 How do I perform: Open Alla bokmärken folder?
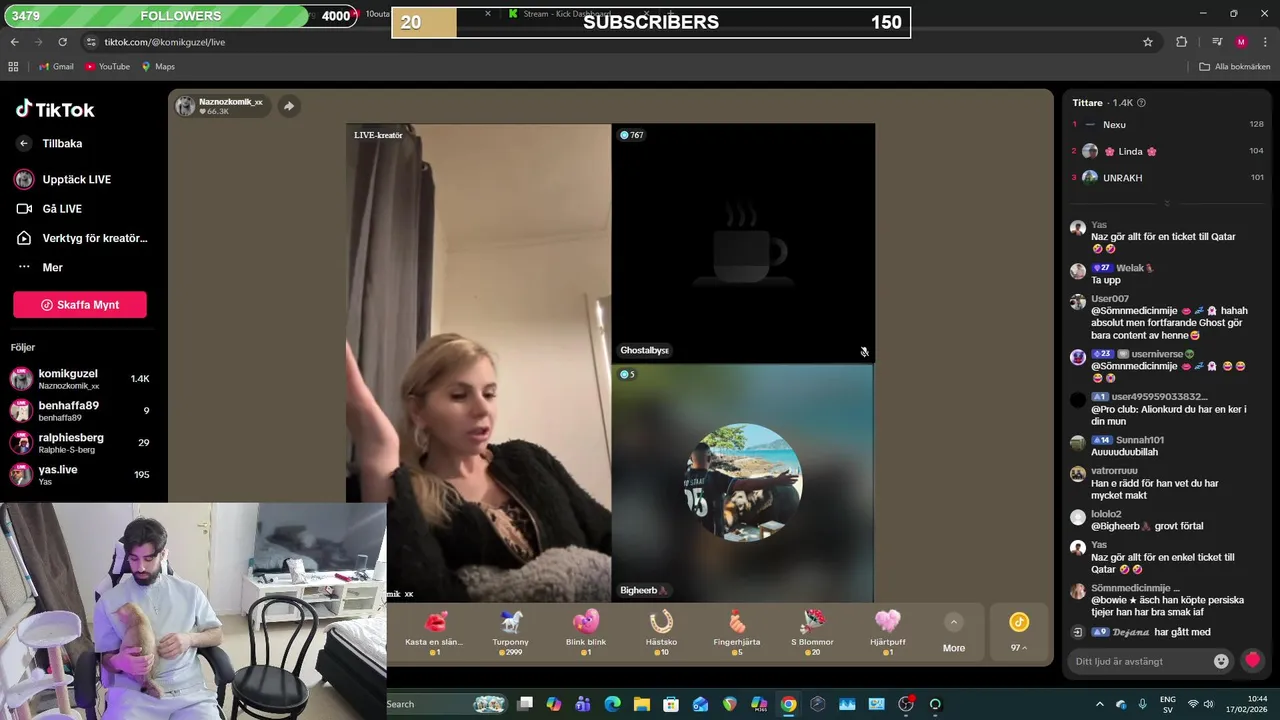tap(1234, 66)
